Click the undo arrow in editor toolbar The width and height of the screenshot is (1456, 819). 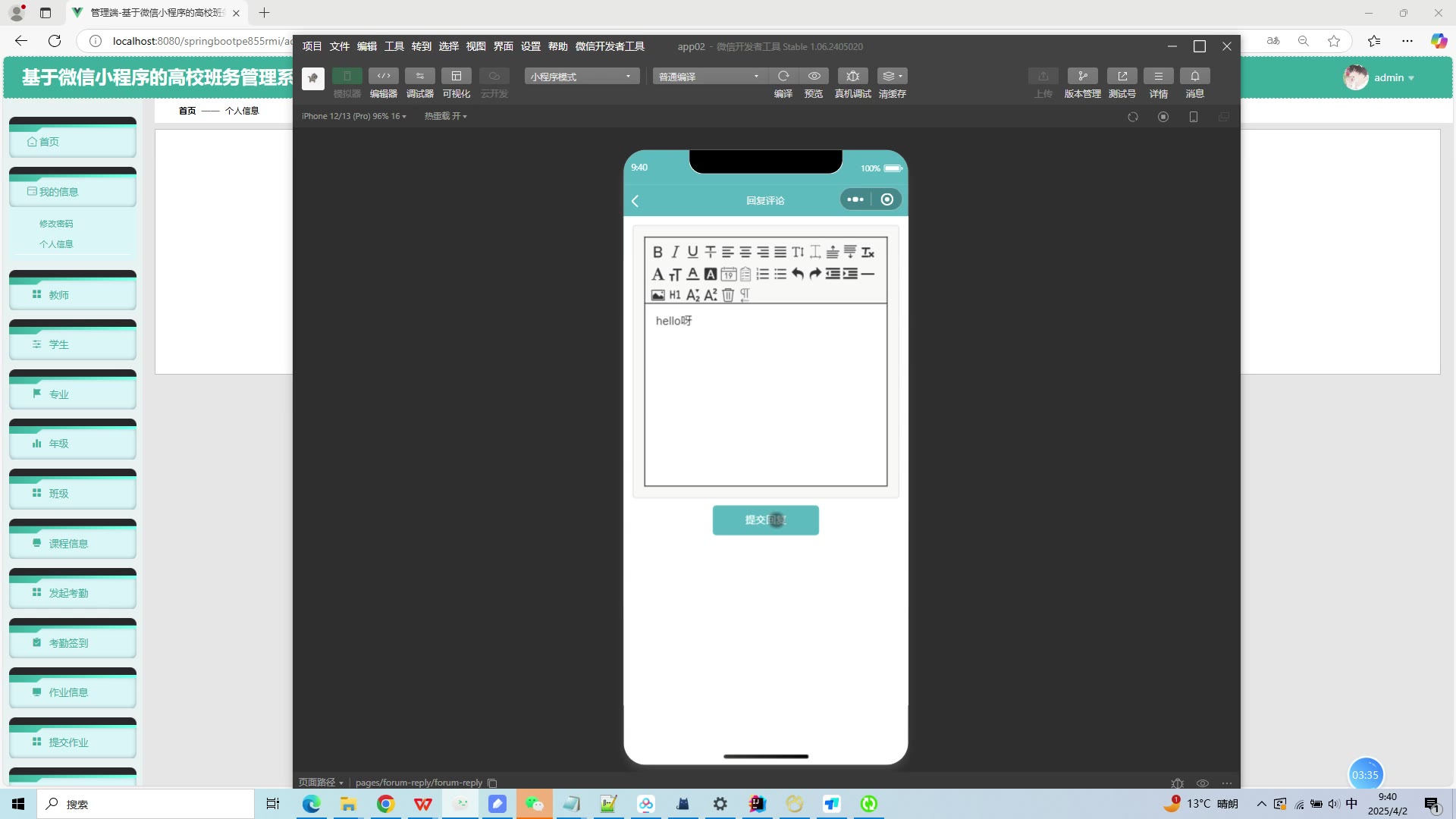[798, 274]
